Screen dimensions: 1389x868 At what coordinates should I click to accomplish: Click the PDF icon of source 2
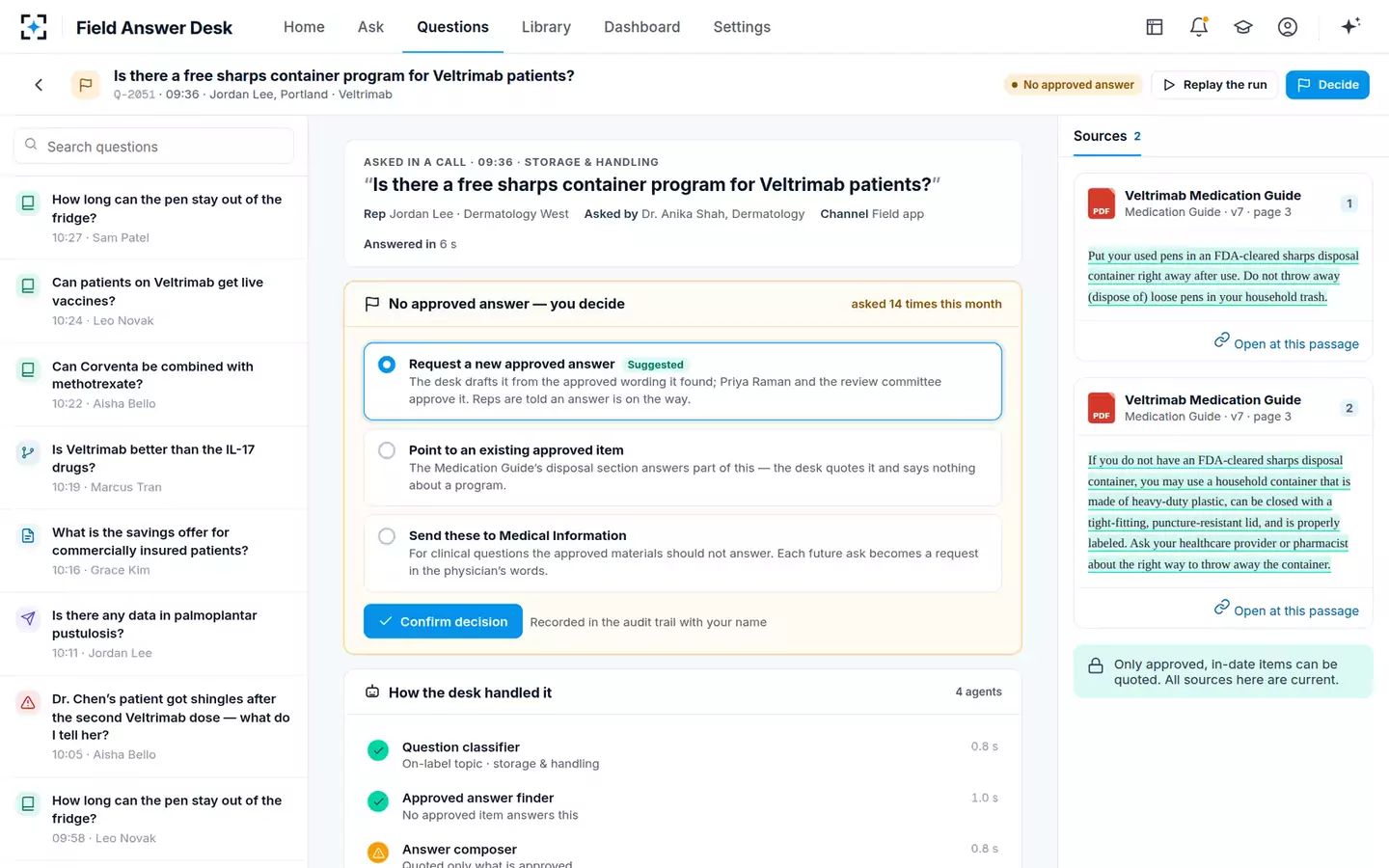(1102, 408)
